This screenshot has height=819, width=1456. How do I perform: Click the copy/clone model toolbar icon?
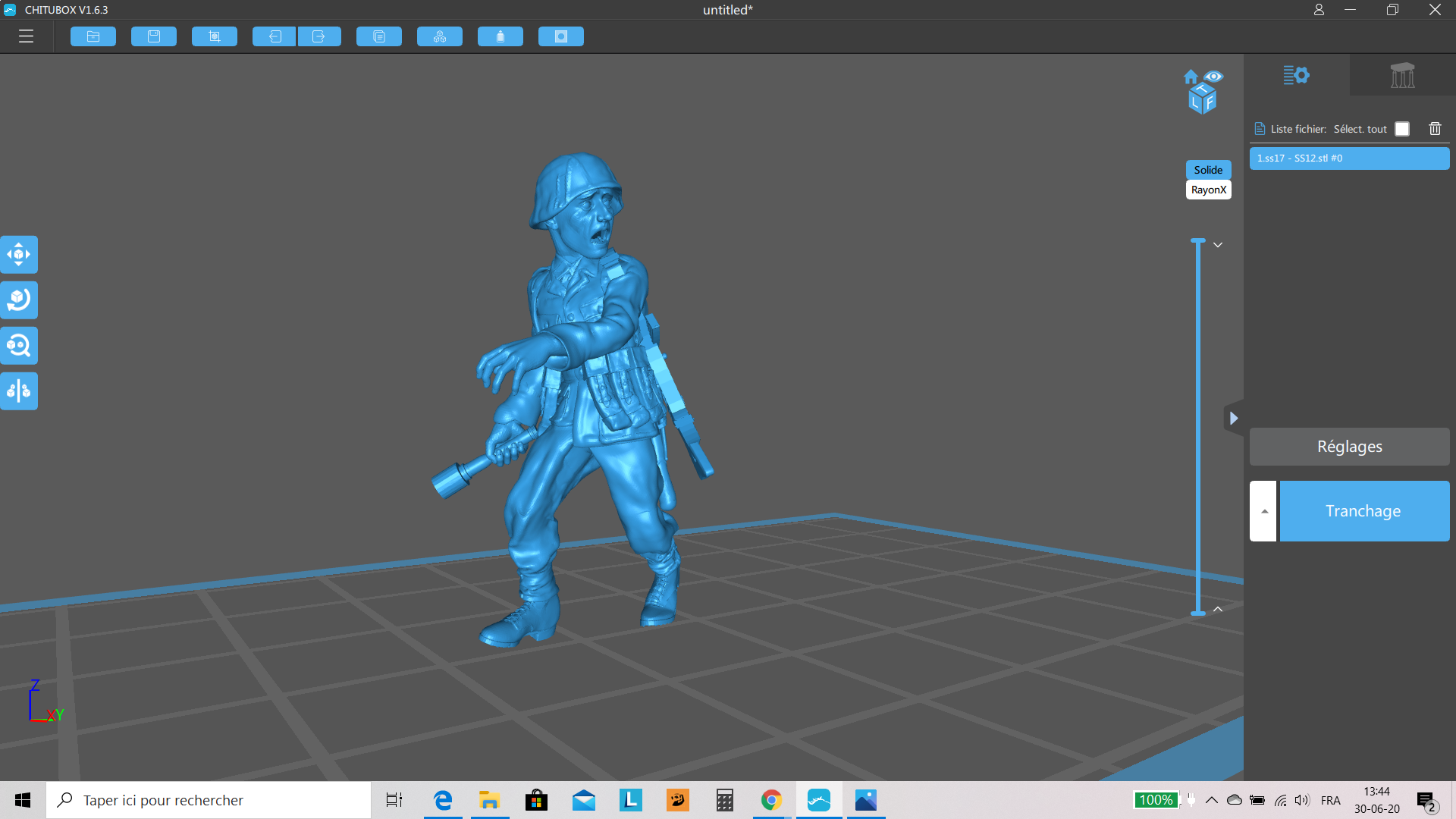[x=379, y=36]
